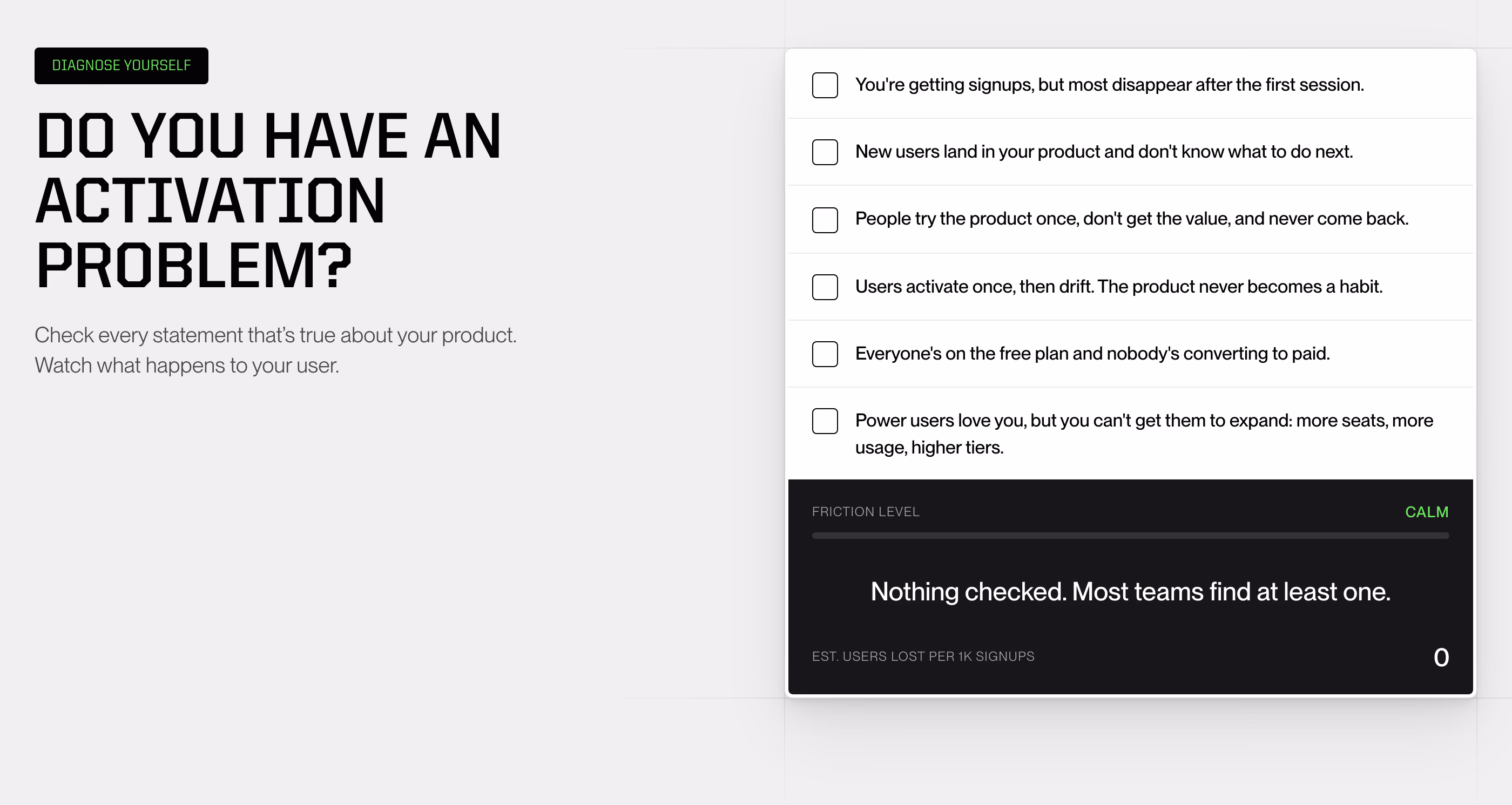
Task: Click the estimated users lost counter value
Action: coord(1441,657)
